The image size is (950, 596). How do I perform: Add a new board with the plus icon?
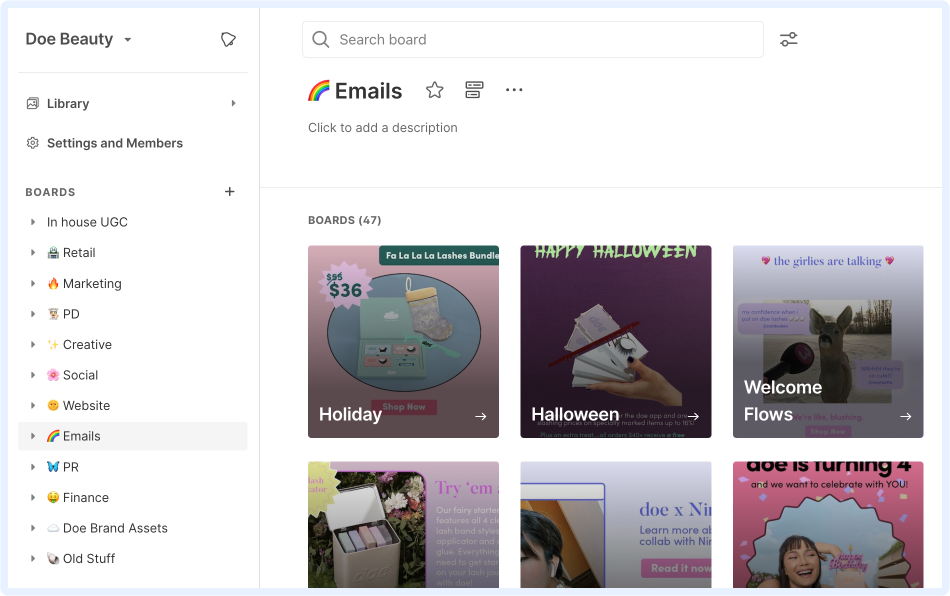[230, 191]
